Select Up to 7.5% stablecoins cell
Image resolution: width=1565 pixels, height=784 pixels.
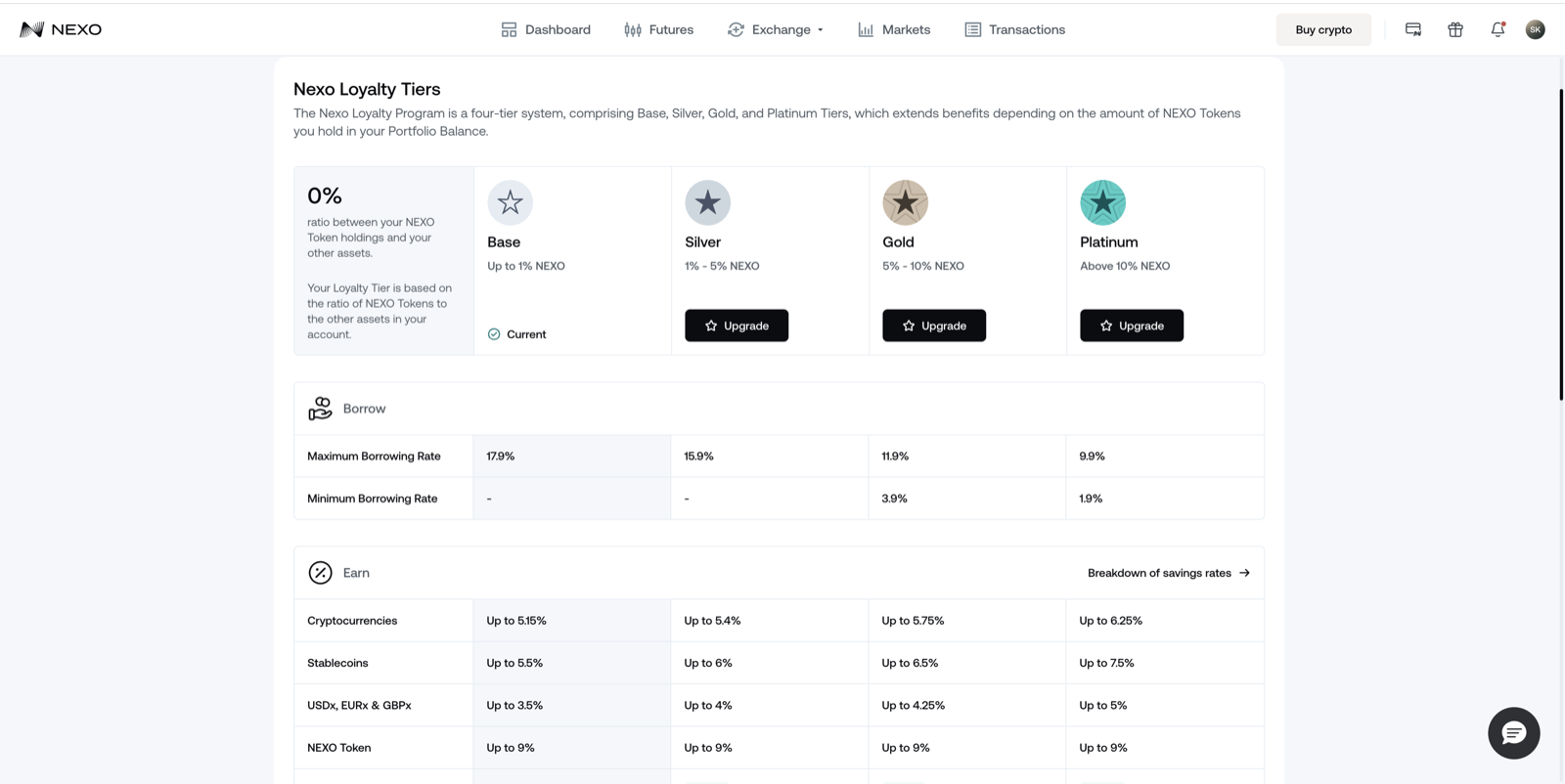pos(1106,663)
